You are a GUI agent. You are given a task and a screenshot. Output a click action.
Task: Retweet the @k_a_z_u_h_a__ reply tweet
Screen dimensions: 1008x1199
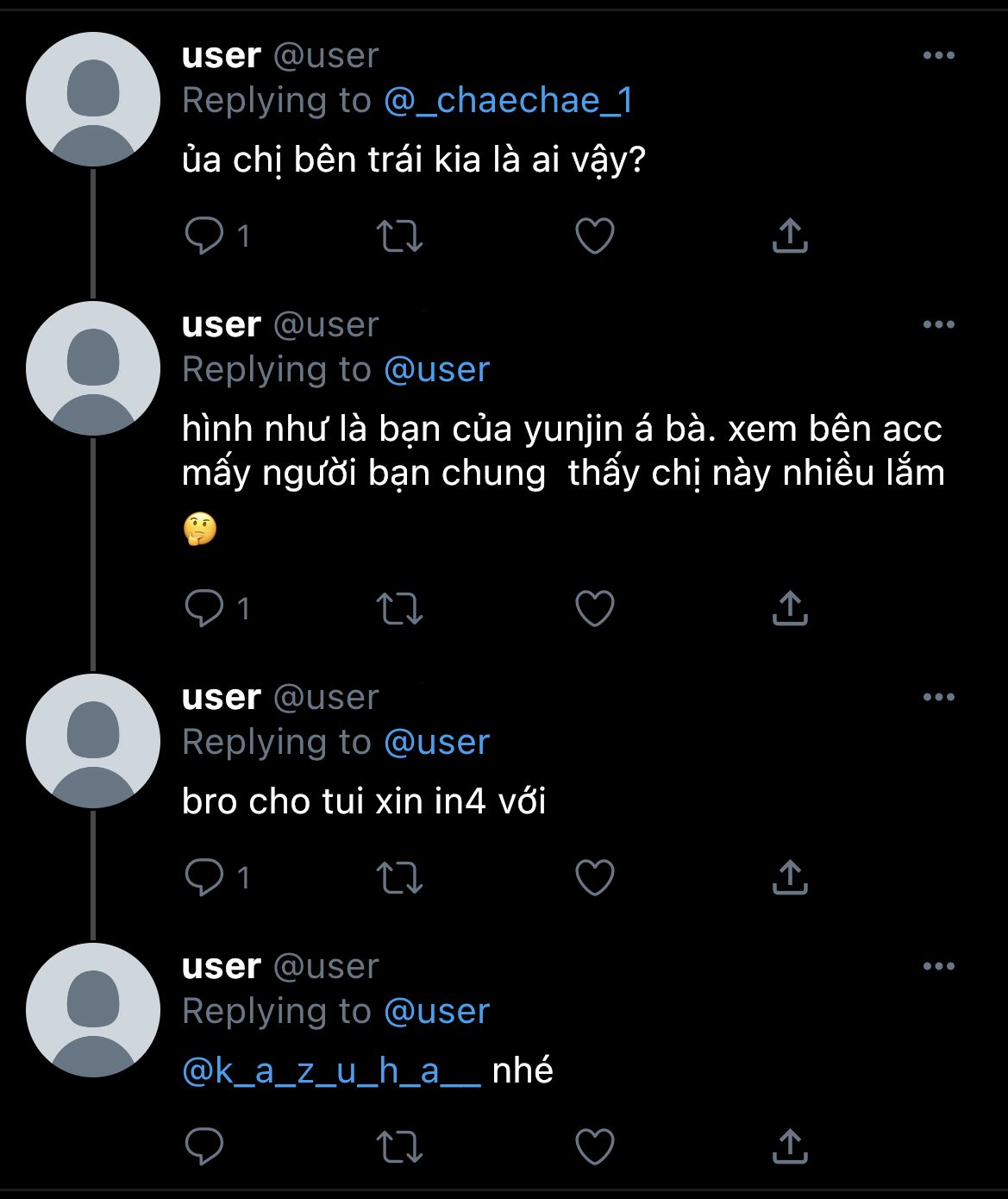coord(399,1146)
